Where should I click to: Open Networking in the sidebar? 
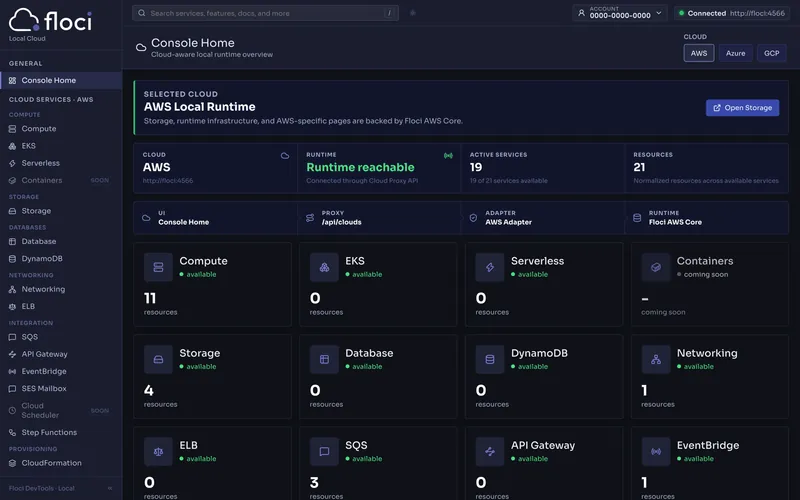click(x=61, y=289)
